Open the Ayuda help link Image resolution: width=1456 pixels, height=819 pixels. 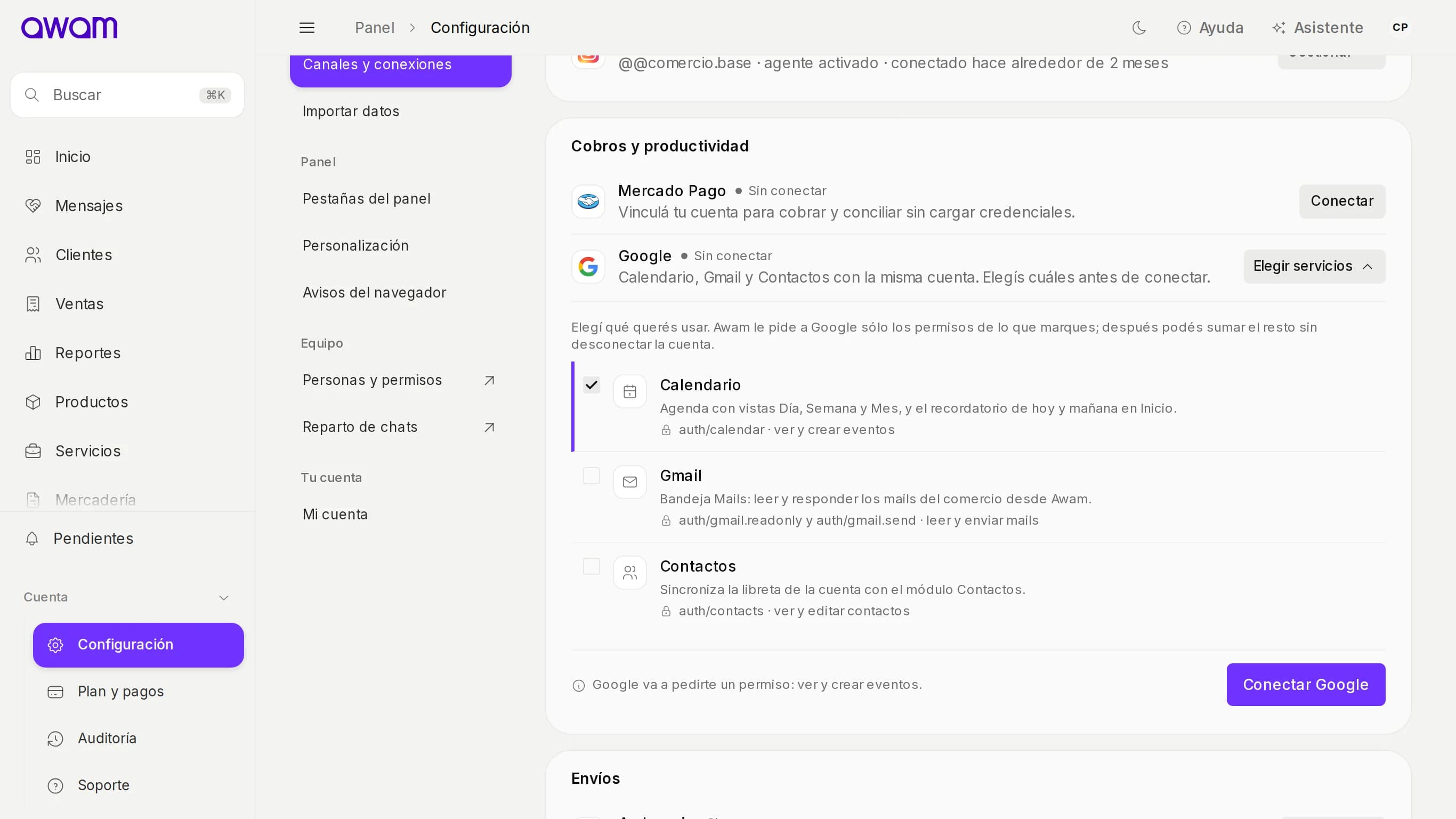(1210, 27)
